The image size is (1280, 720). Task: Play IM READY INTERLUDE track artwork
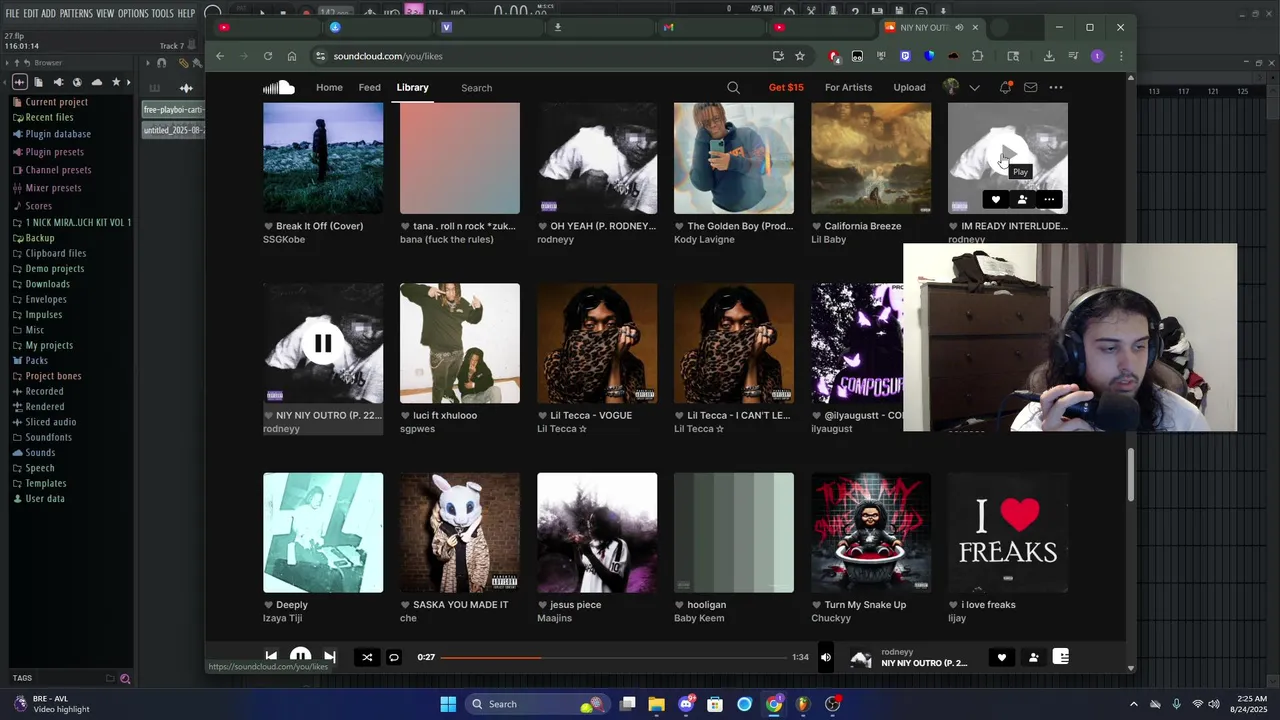(1007, 155)
